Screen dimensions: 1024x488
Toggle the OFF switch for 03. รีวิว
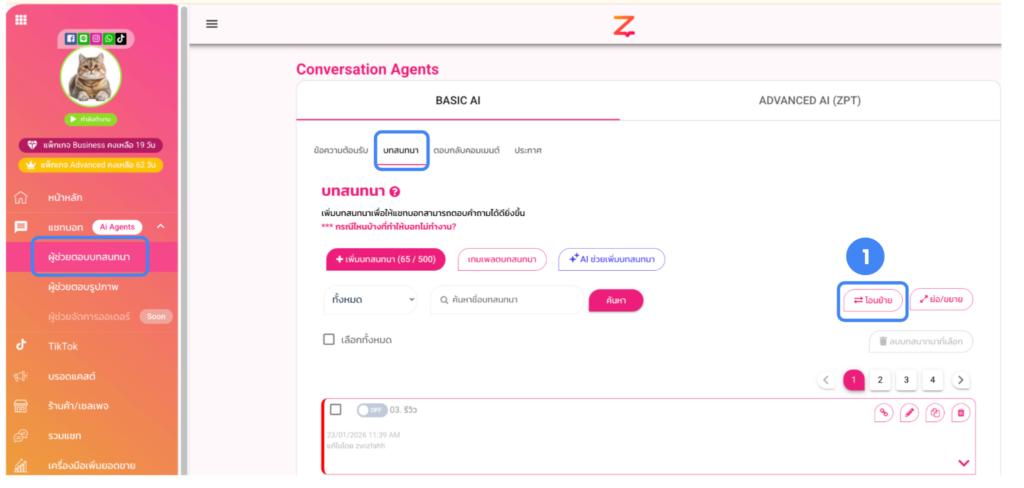click(x=371, y=410)
